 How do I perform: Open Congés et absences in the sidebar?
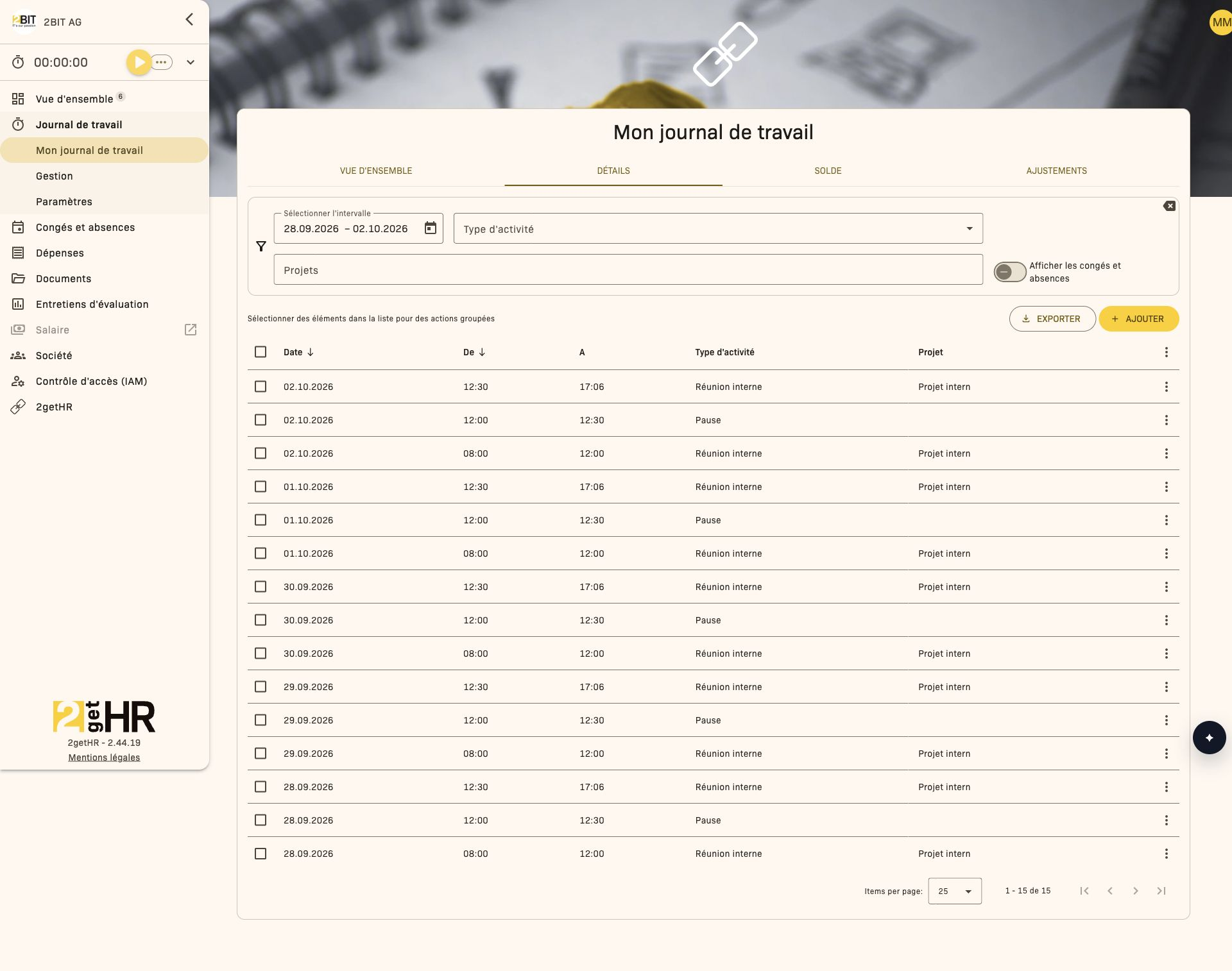[x=104, y=227]
